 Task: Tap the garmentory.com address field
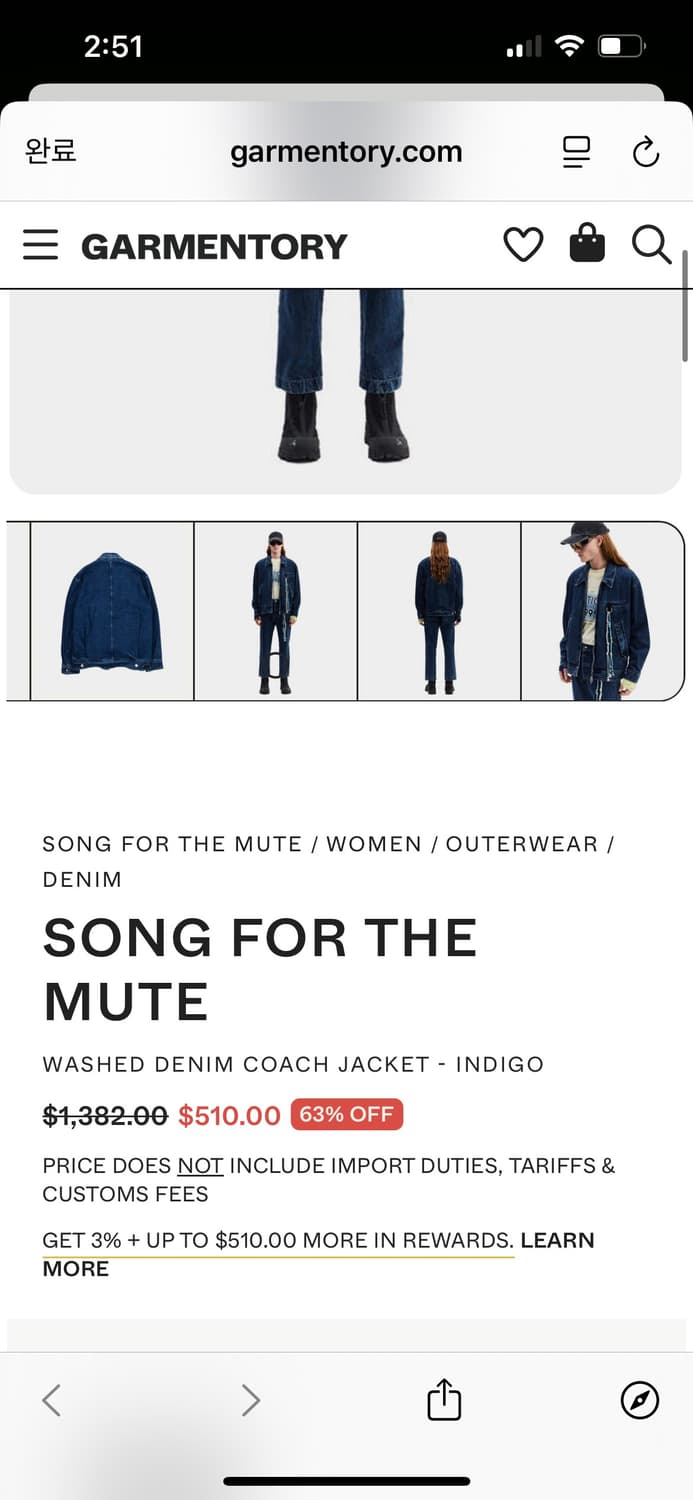[346, 152]
